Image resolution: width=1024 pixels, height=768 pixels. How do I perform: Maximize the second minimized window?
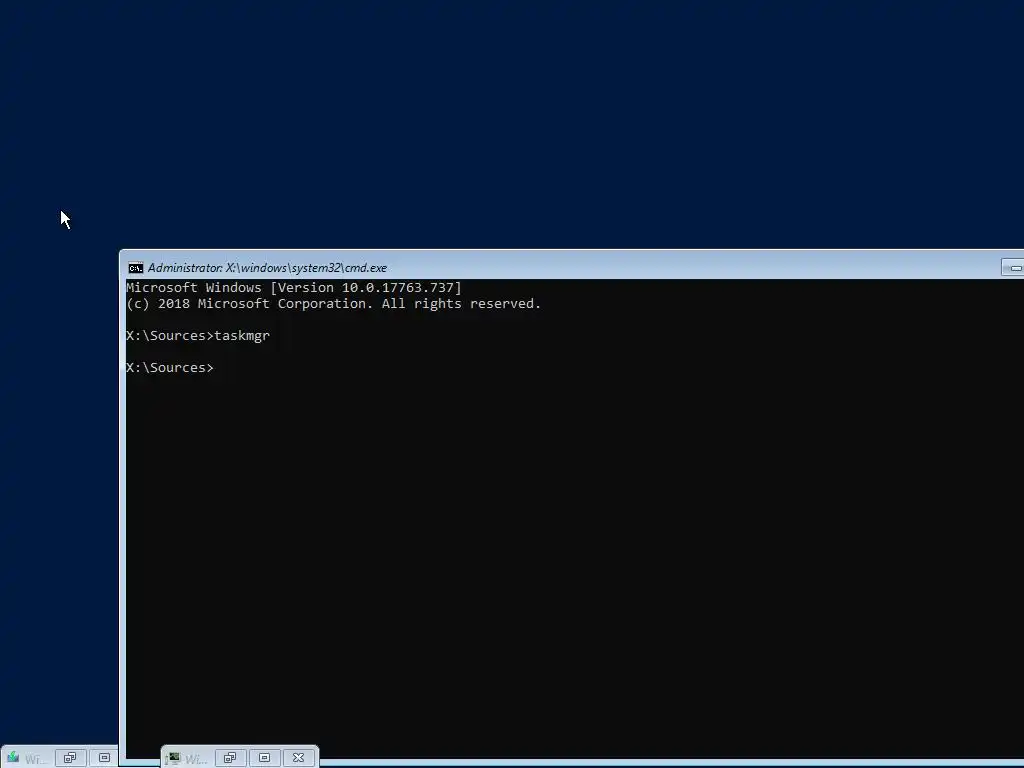coord(264,758)
